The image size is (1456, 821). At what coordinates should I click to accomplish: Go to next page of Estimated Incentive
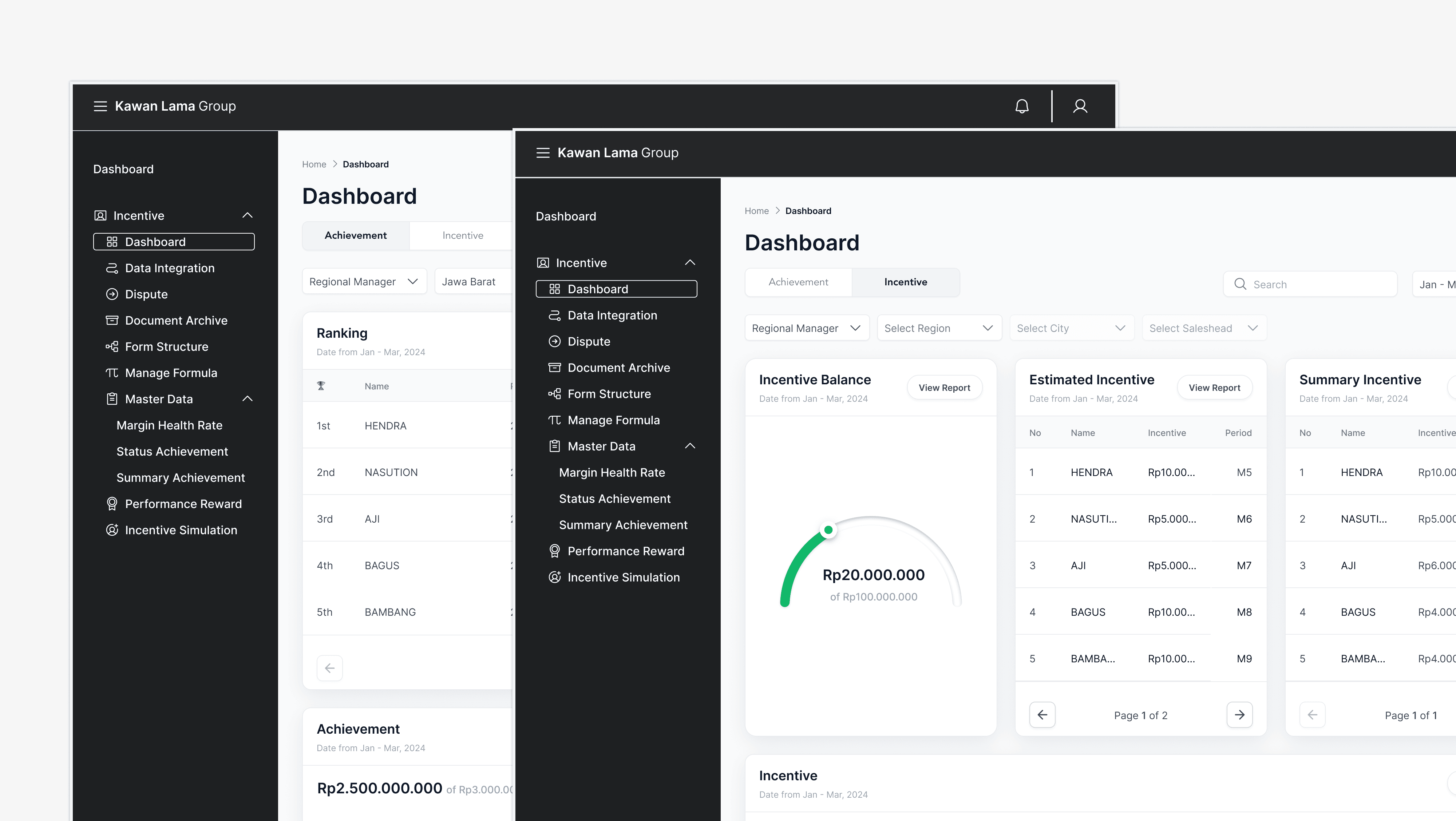pos(1240,715)
